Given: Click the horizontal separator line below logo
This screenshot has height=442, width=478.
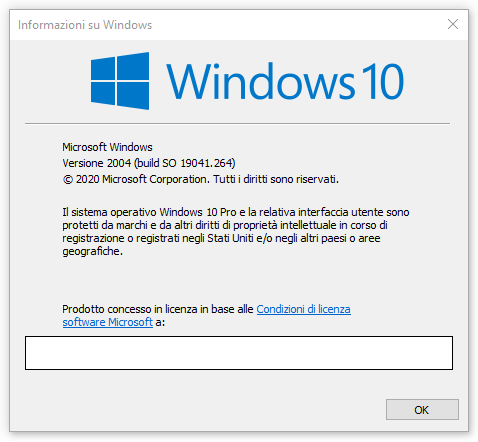Looking at the screenshot, I should 237,123.
